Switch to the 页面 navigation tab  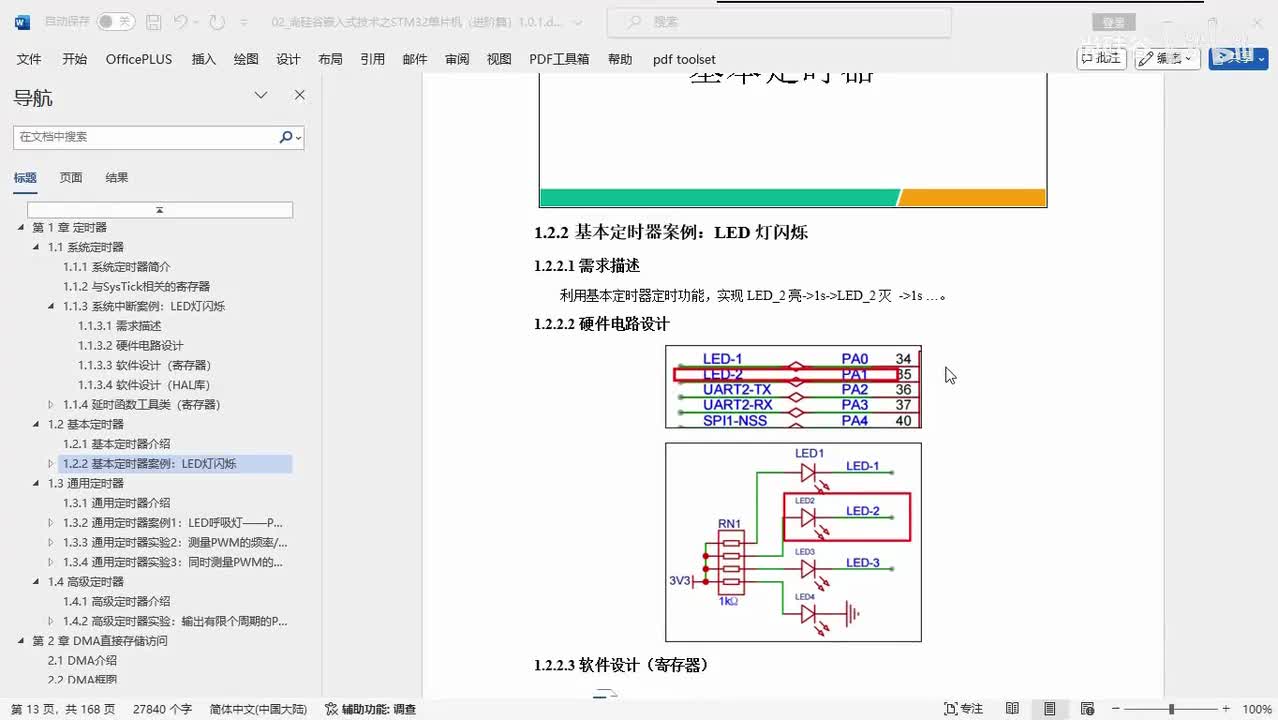71,178
